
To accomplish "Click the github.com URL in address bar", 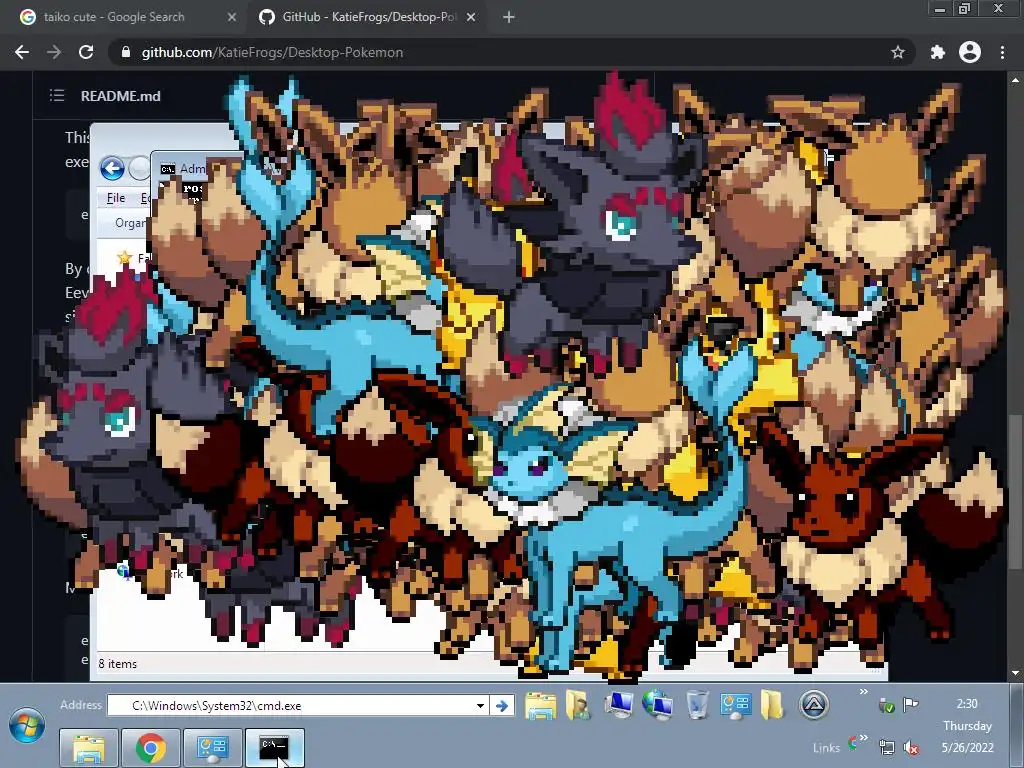I will click(x=272, y=52).
